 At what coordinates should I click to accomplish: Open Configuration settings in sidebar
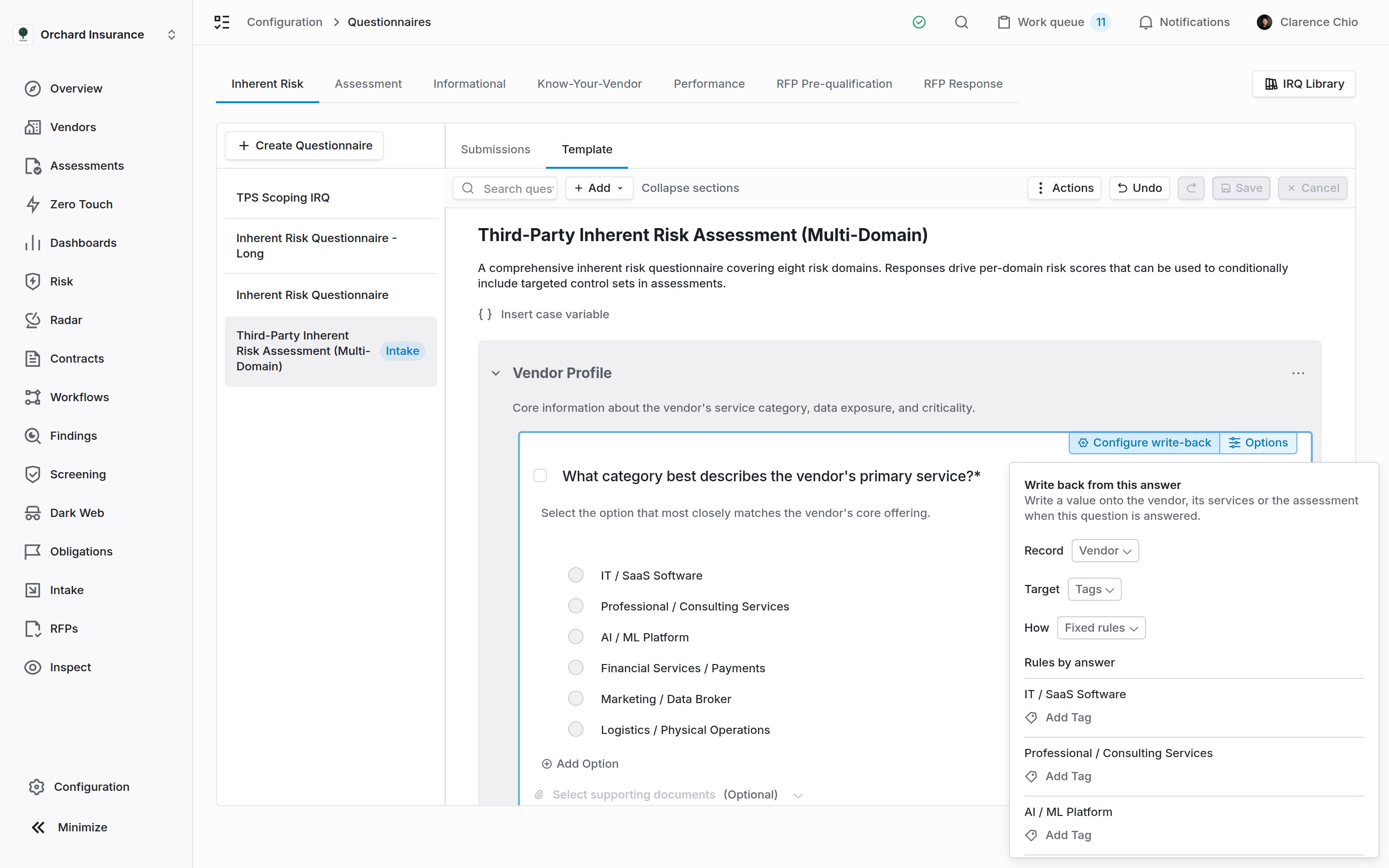point(79,787)
